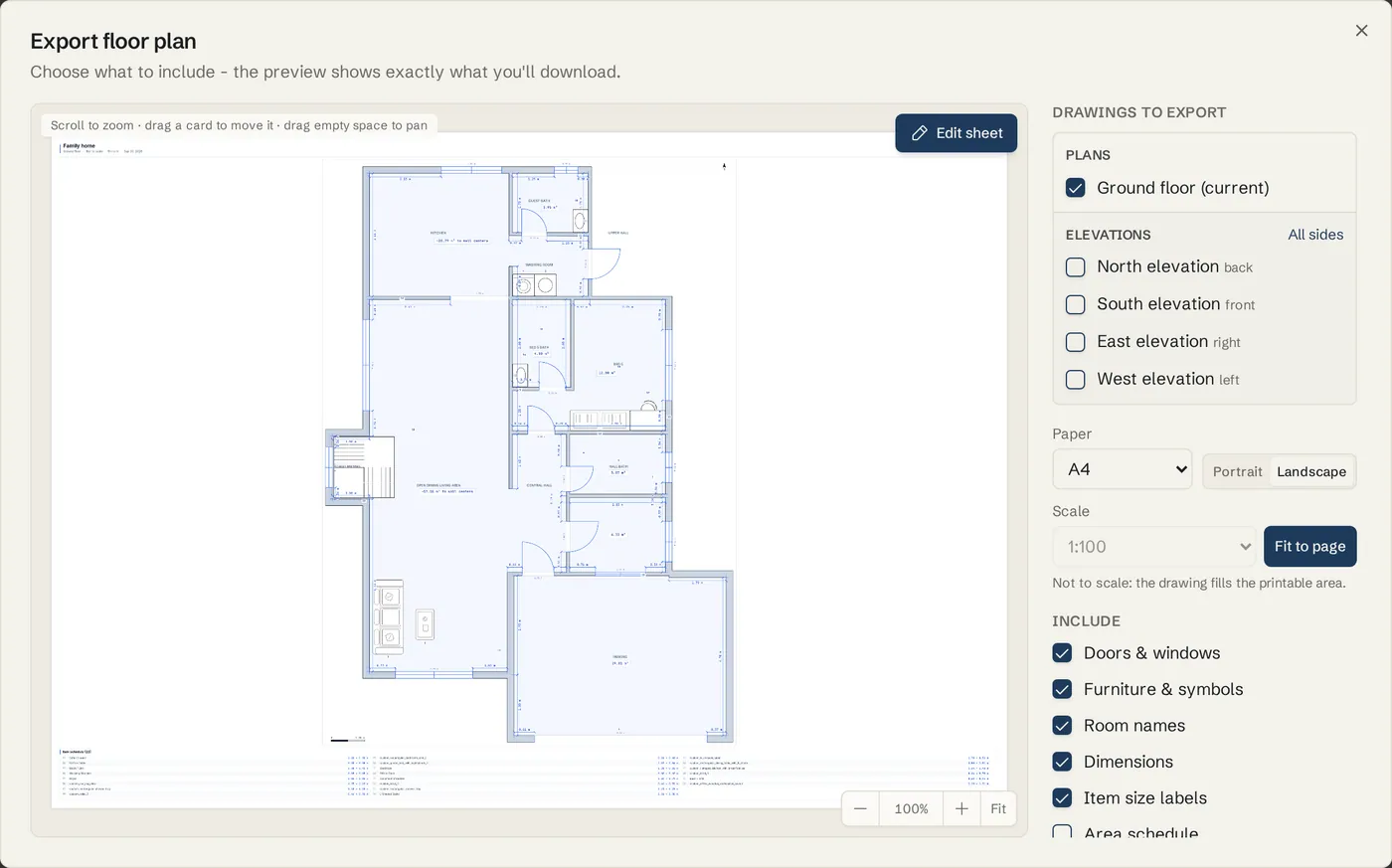The image size is (1392, 868).
Task: Click the "PLANS" section label
Action: 1088,155
